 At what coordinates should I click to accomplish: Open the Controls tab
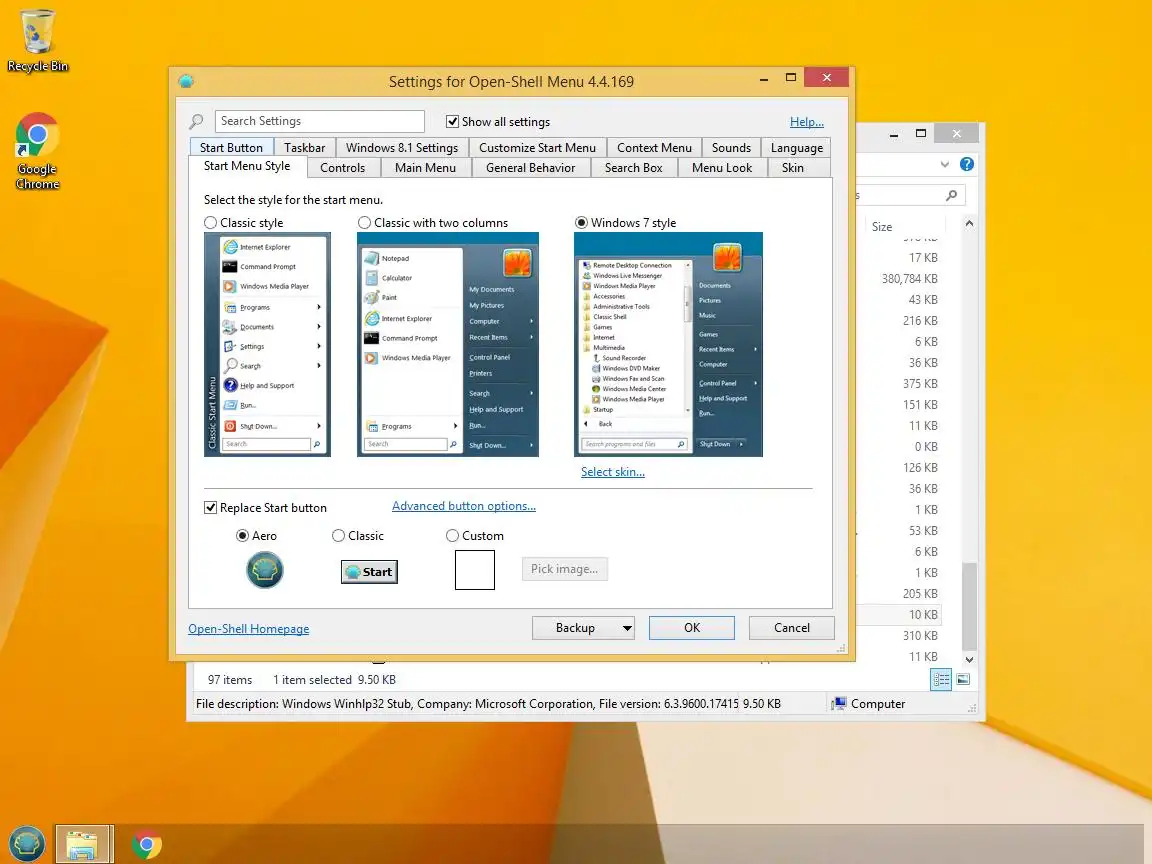click(342, 168)
